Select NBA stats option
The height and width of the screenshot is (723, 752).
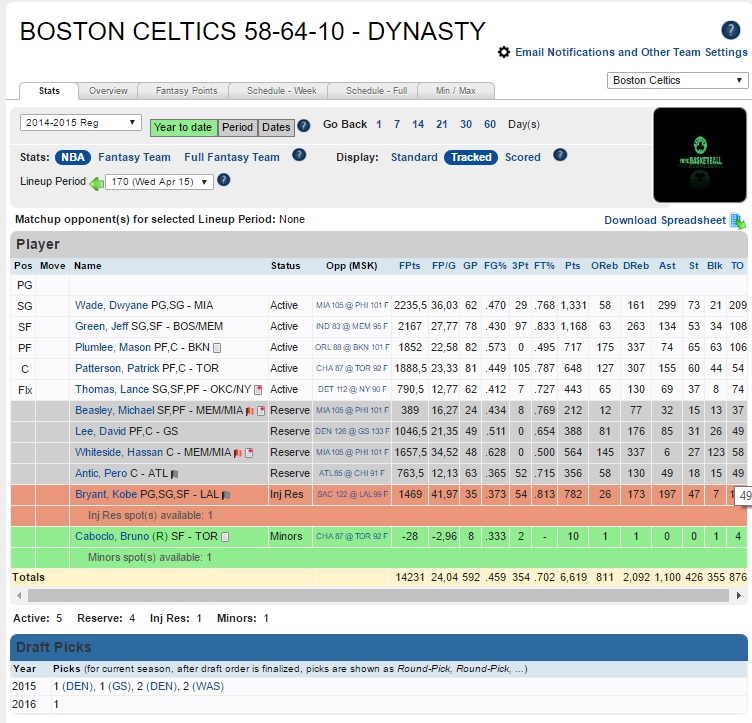tap(73, 157)
